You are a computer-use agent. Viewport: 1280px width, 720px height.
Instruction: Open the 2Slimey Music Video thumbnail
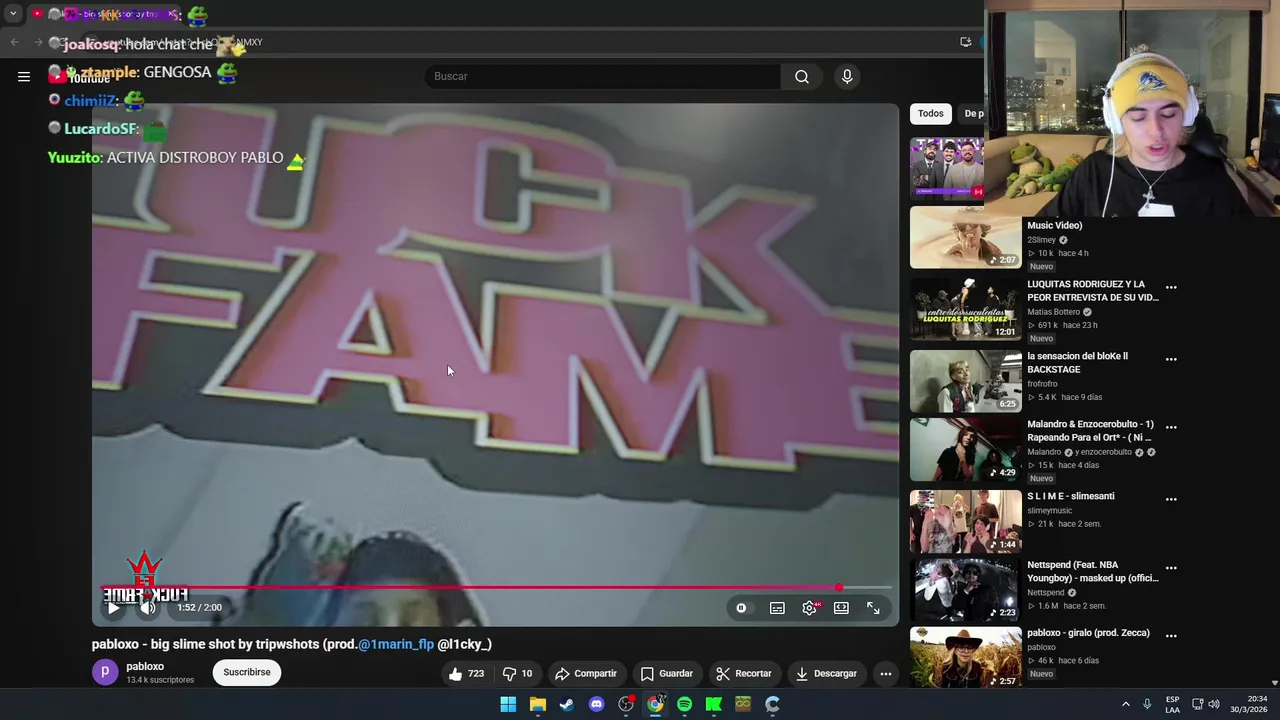coord(965,238)
